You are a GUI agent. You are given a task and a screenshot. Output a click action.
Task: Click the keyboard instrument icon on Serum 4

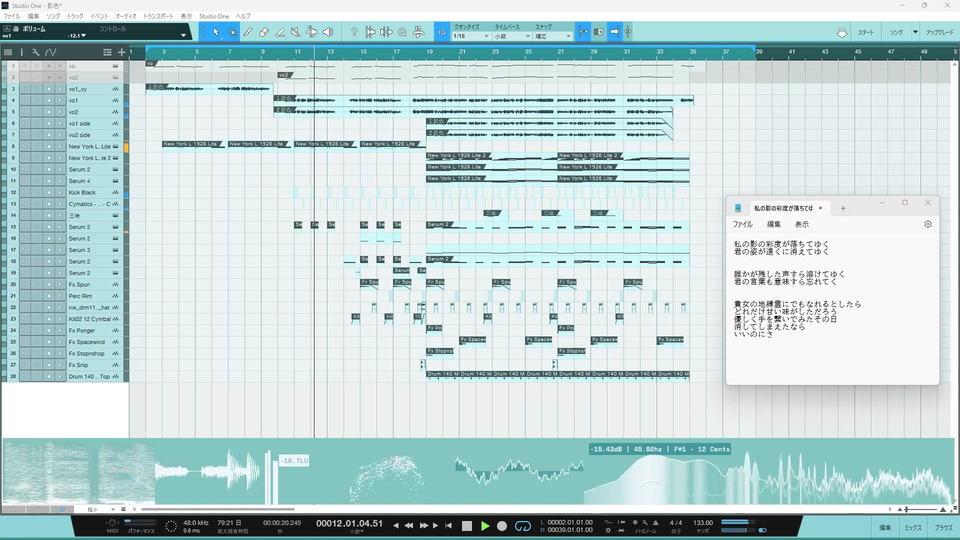tap(115, 181)
